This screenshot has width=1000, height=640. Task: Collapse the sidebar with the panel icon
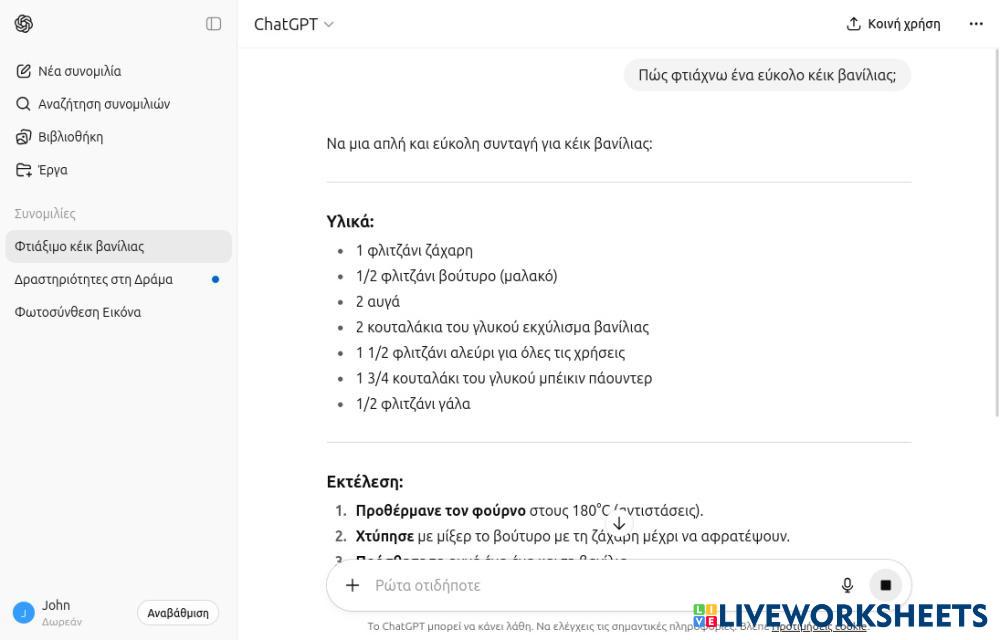pyautogui.click(x=213, y=24)
